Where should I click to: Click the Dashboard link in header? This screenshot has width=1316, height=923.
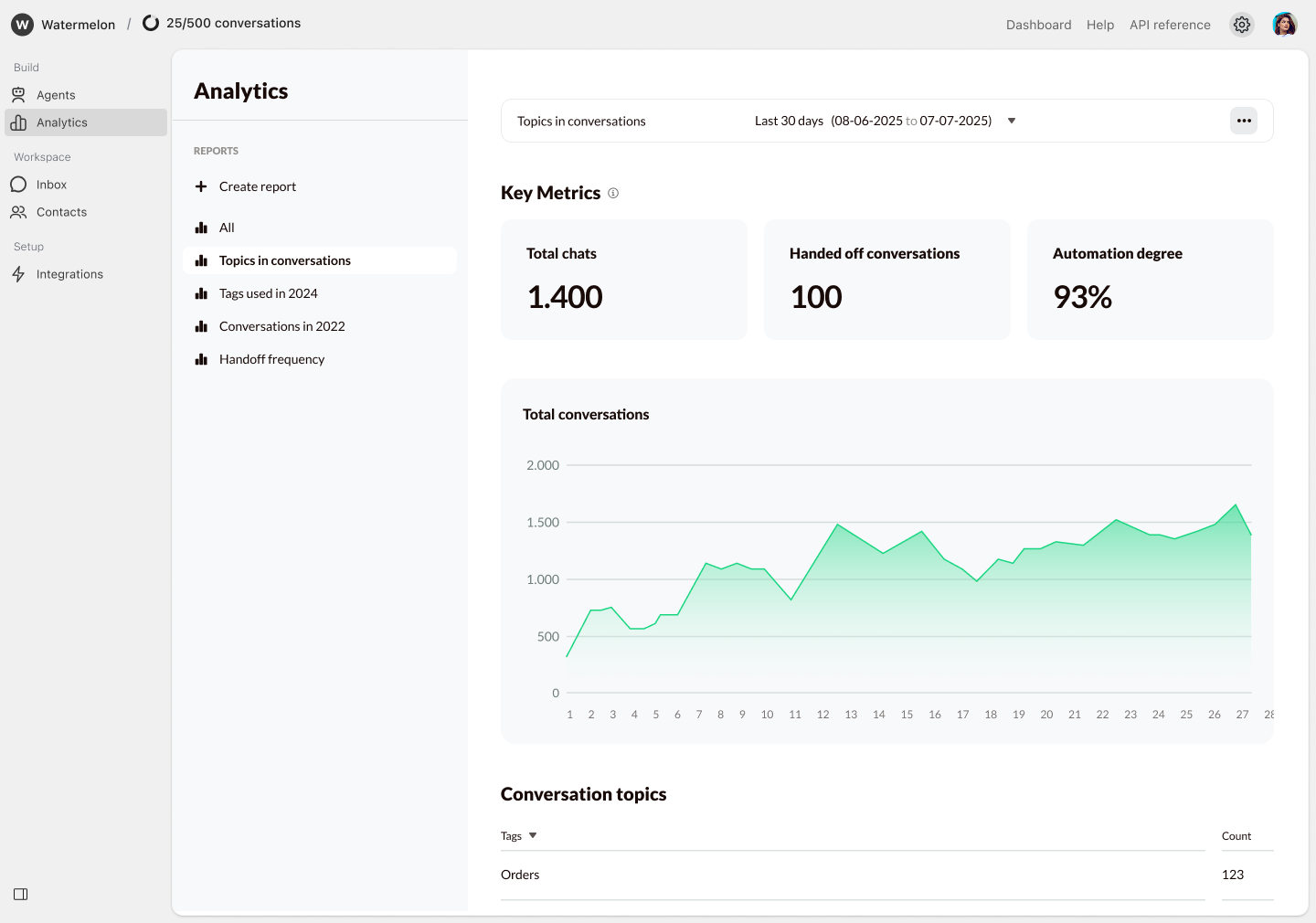[x=1038, y=25]
